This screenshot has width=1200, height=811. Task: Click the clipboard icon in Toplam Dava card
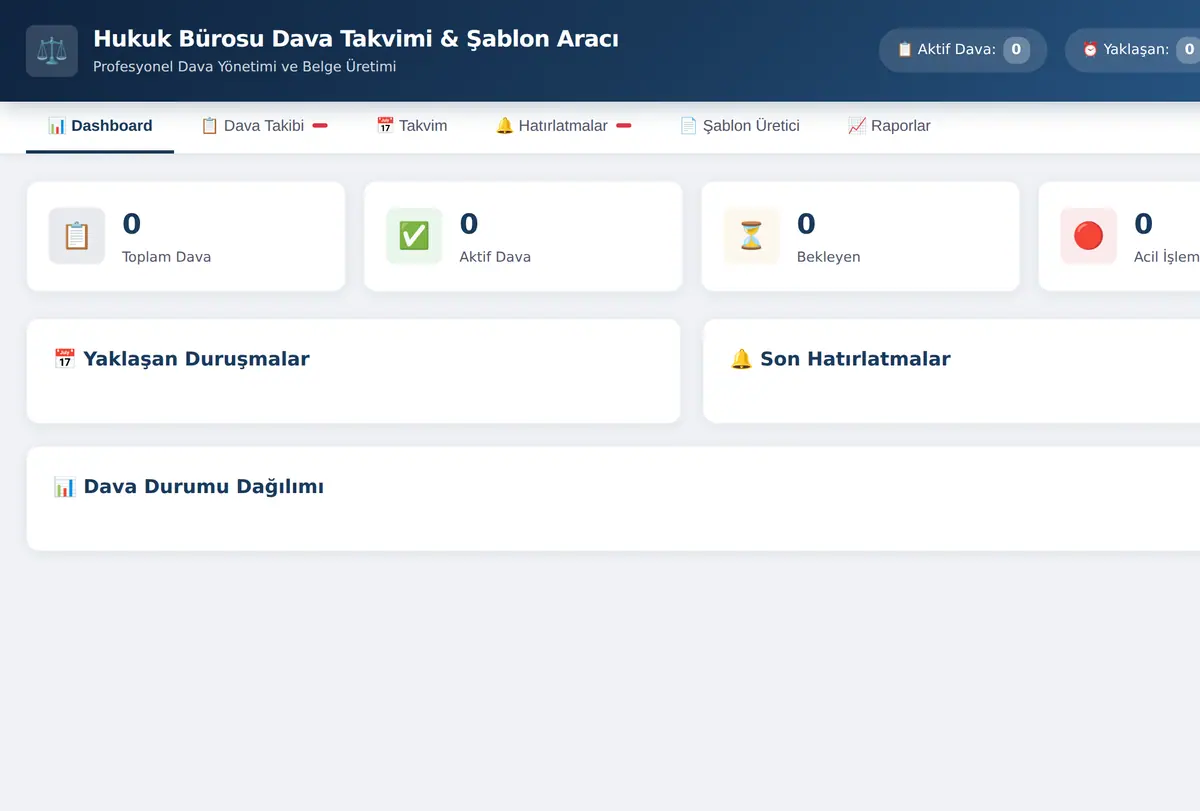(77, 236)
